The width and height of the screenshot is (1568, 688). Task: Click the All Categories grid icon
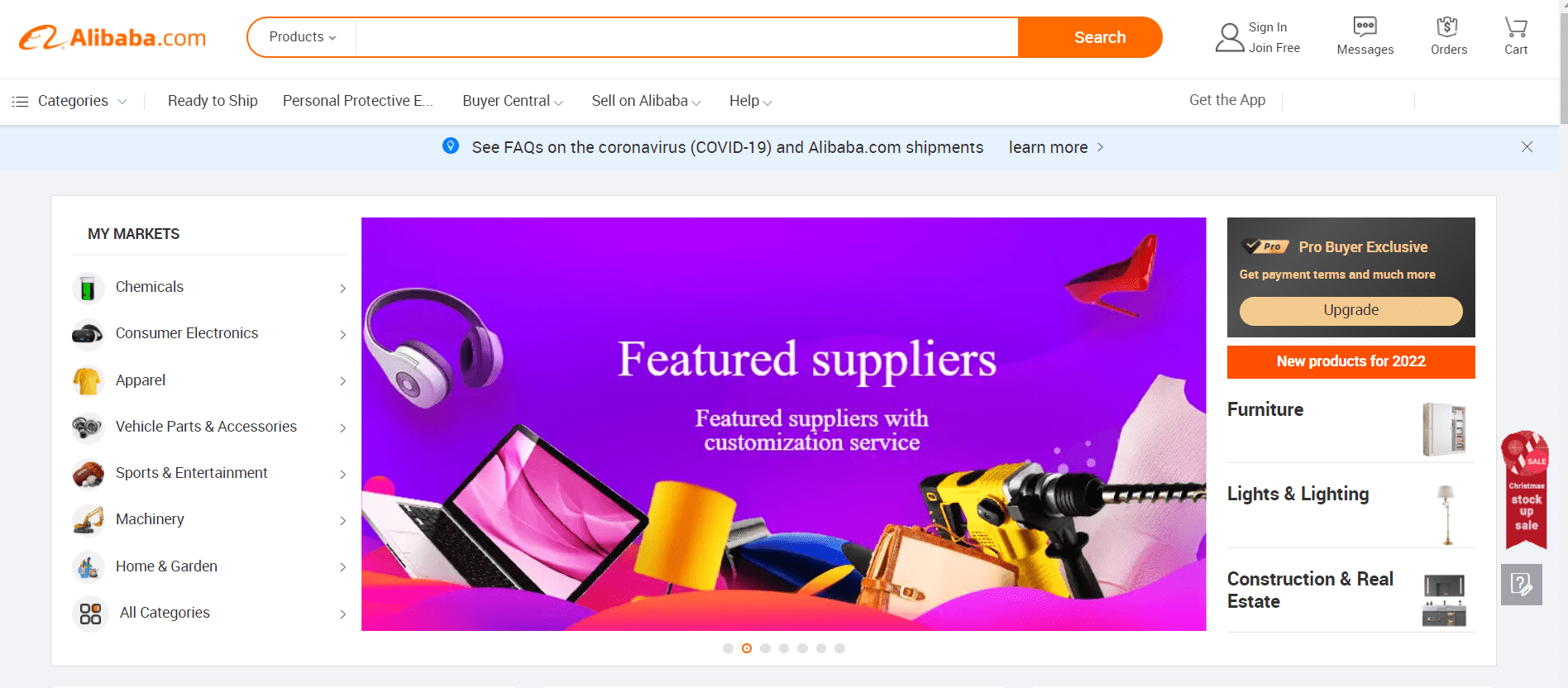(90, 614)
